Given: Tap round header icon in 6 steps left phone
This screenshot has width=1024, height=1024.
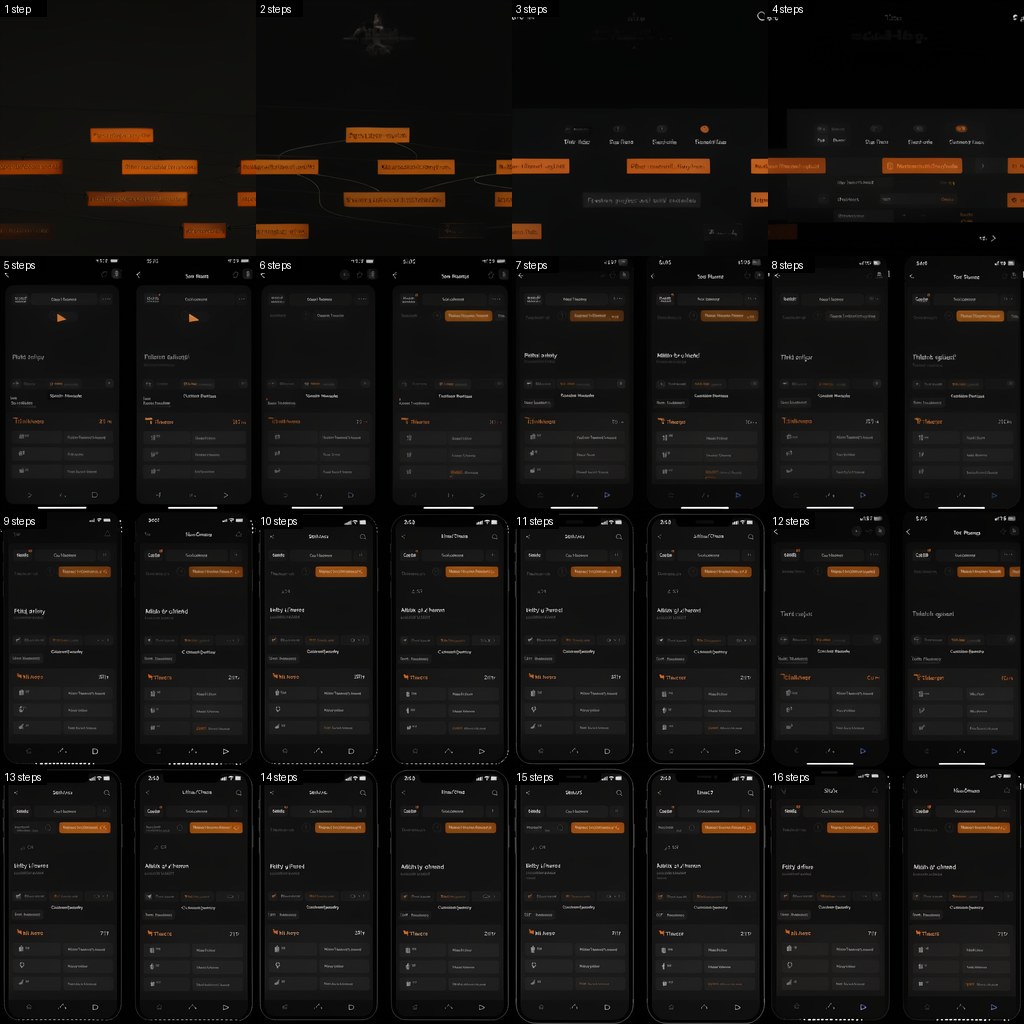Looking at the screenshot, I should pyautogui.click(x=345, y=275).
